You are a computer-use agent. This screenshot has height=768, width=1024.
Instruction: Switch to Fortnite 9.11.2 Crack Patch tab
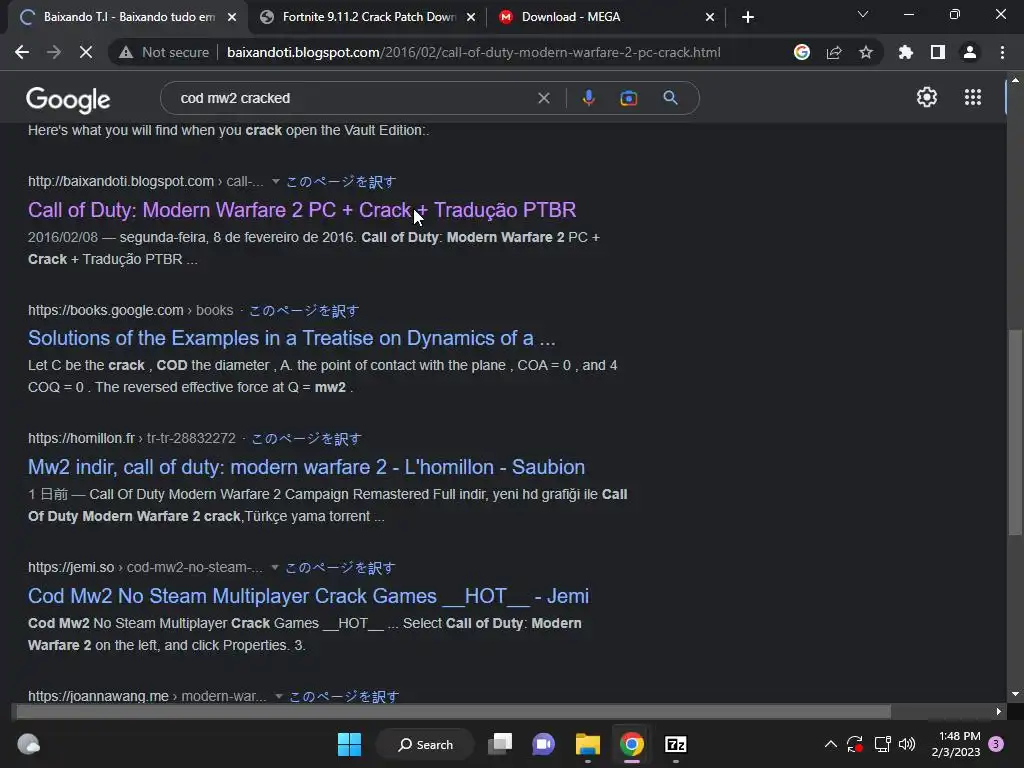pyautogui.click(x=367, y=17)
